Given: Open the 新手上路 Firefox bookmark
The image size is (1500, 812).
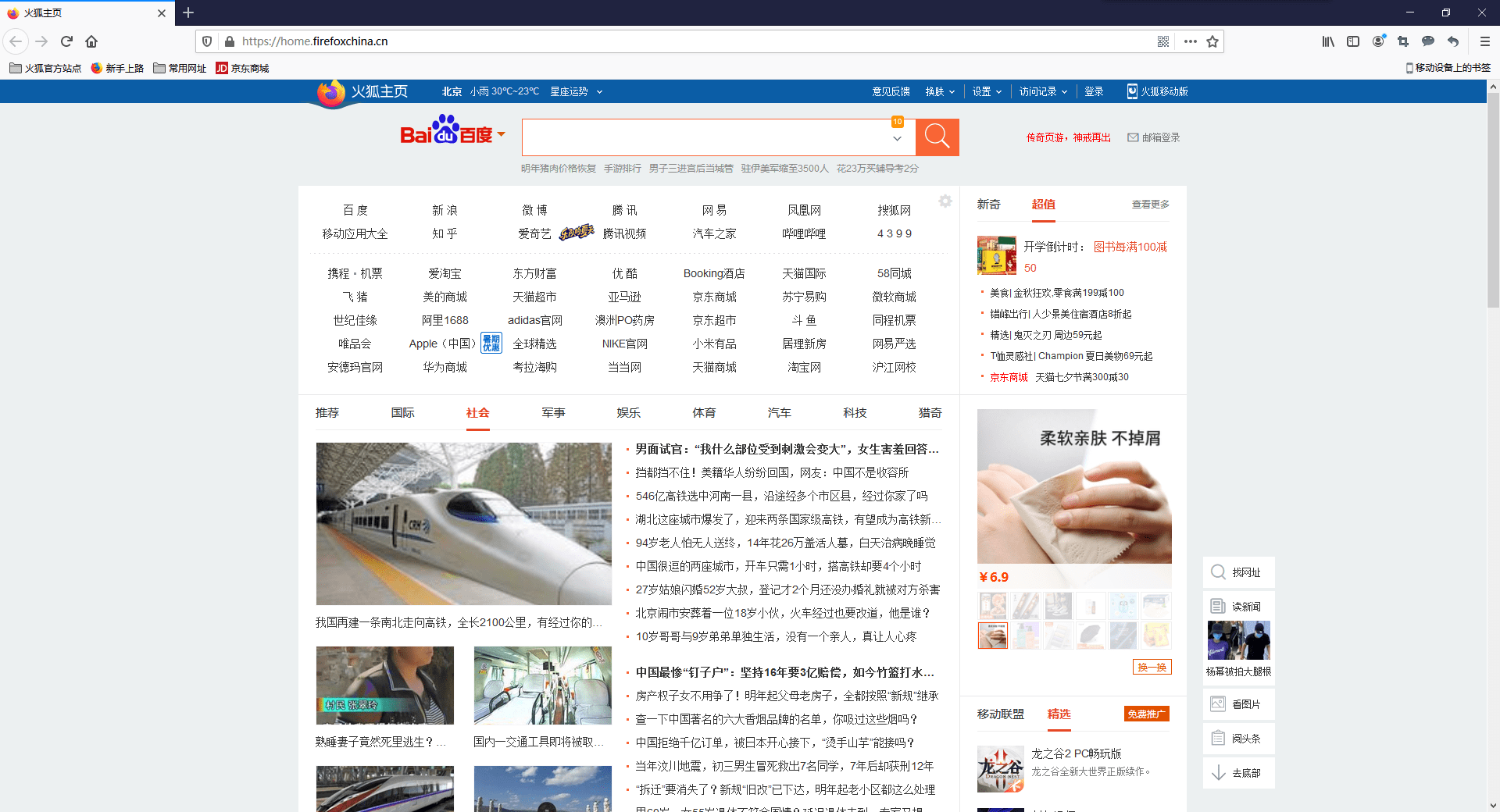Looking at the screenshot, I should point(117,68).
